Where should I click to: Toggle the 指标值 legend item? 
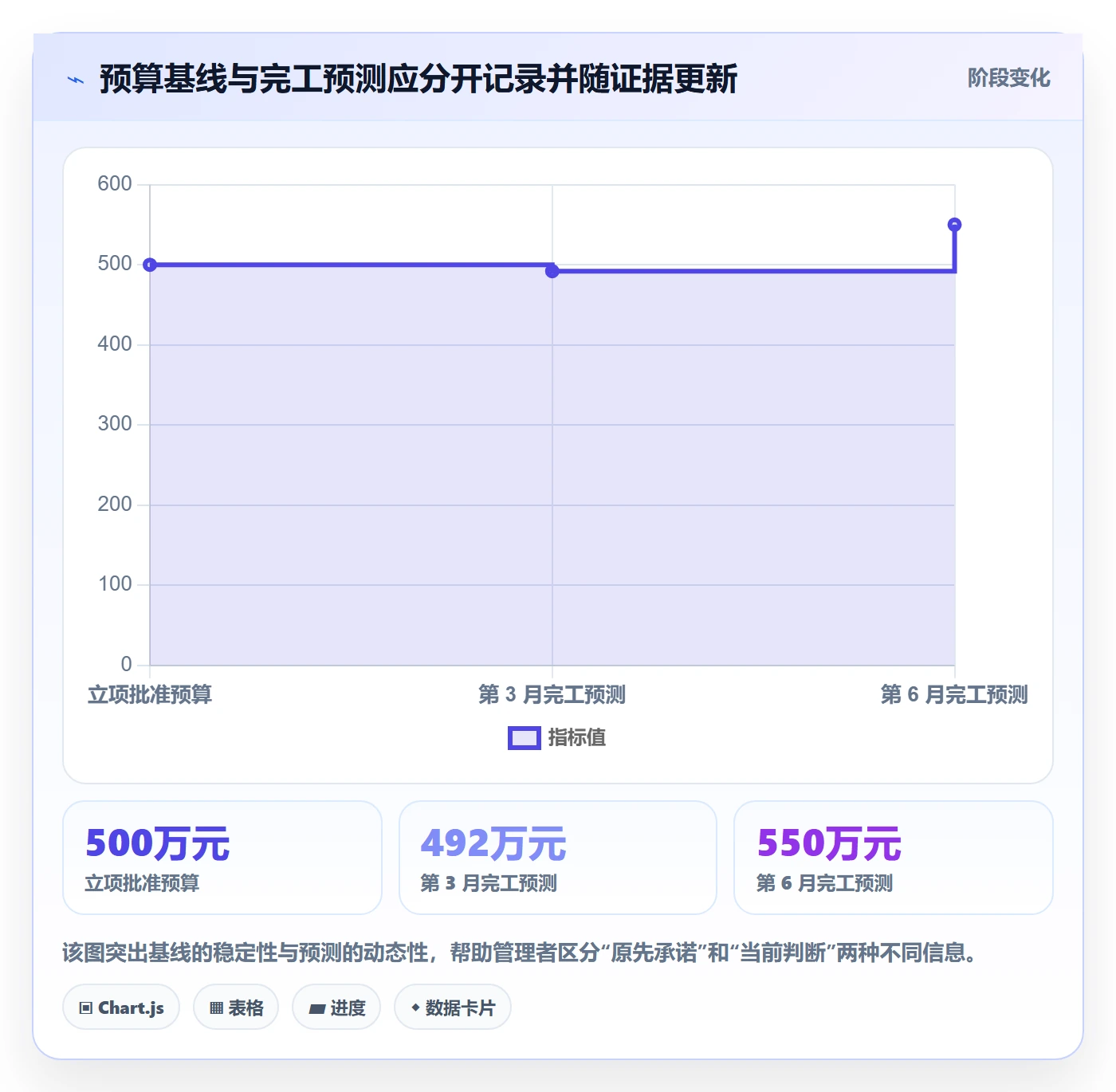tap(557, 738)
